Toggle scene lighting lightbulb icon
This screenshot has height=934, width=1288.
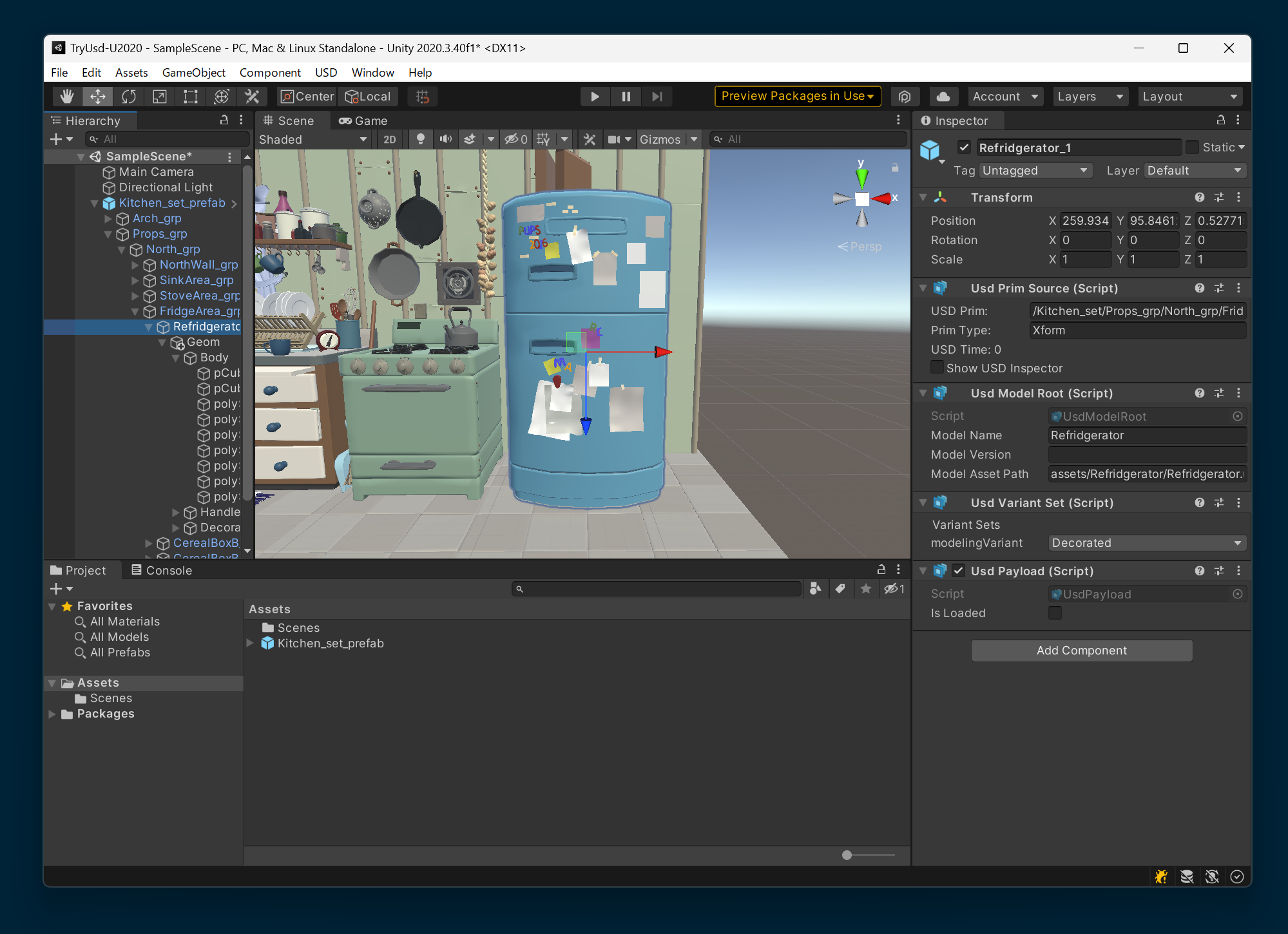420,139
